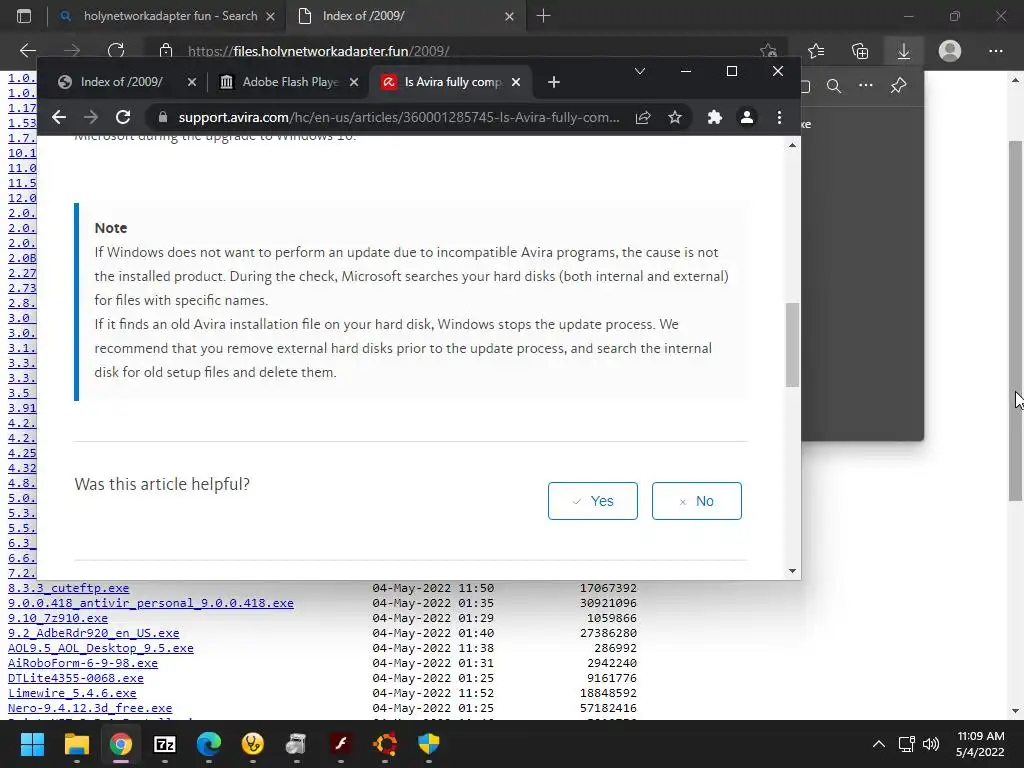Viewport: 1024px width, 768px height.
Task: Reload the Avira support page in Chrome
Action: click(123, 117)
